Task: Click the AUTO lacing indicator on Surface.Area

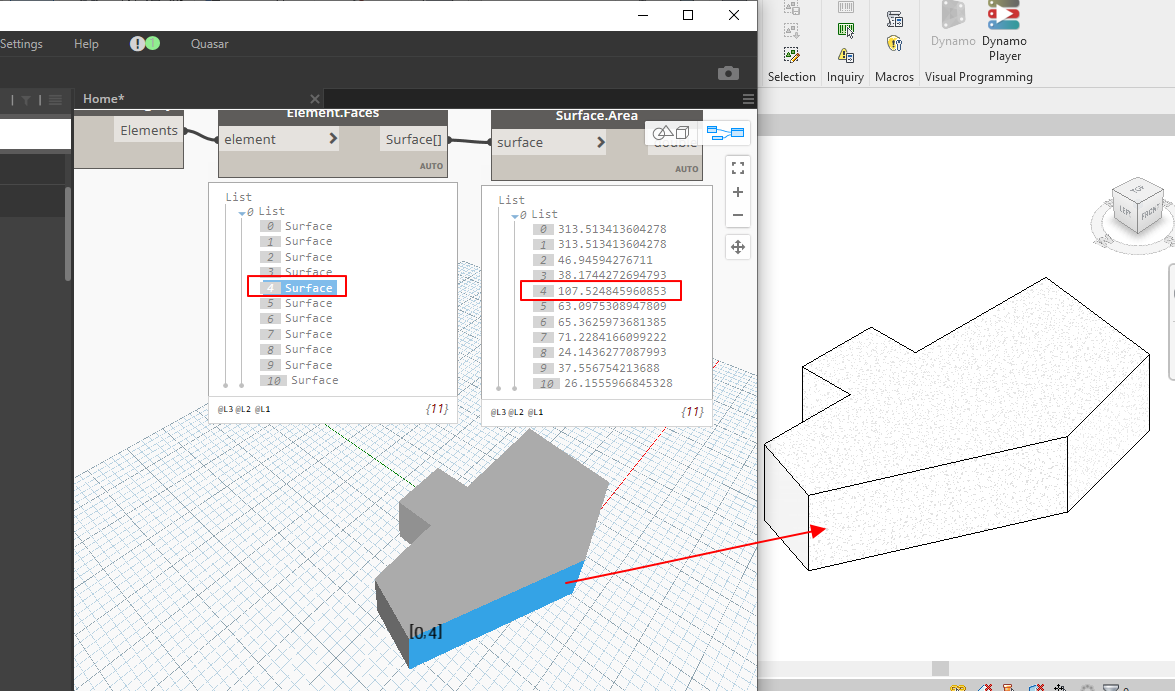Action: click(687, 169)
